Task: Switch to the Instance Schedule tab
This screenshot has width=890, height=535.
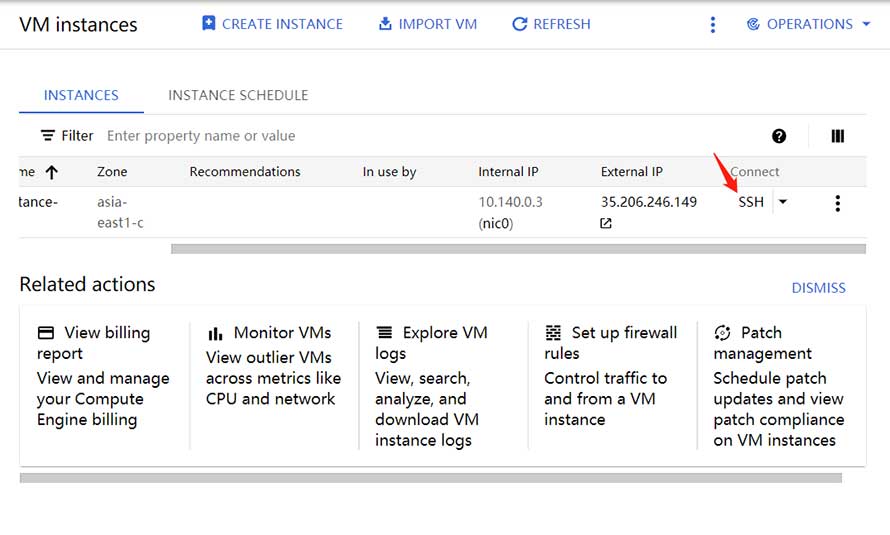Action: point(238,95)
